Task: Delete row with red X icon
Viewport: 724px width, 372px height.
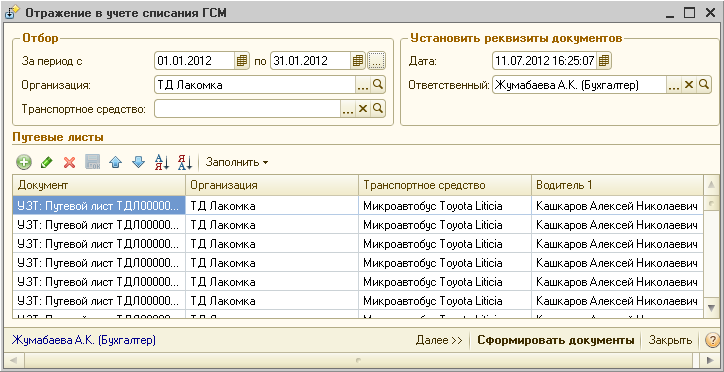Action: [x=70, y=162]
